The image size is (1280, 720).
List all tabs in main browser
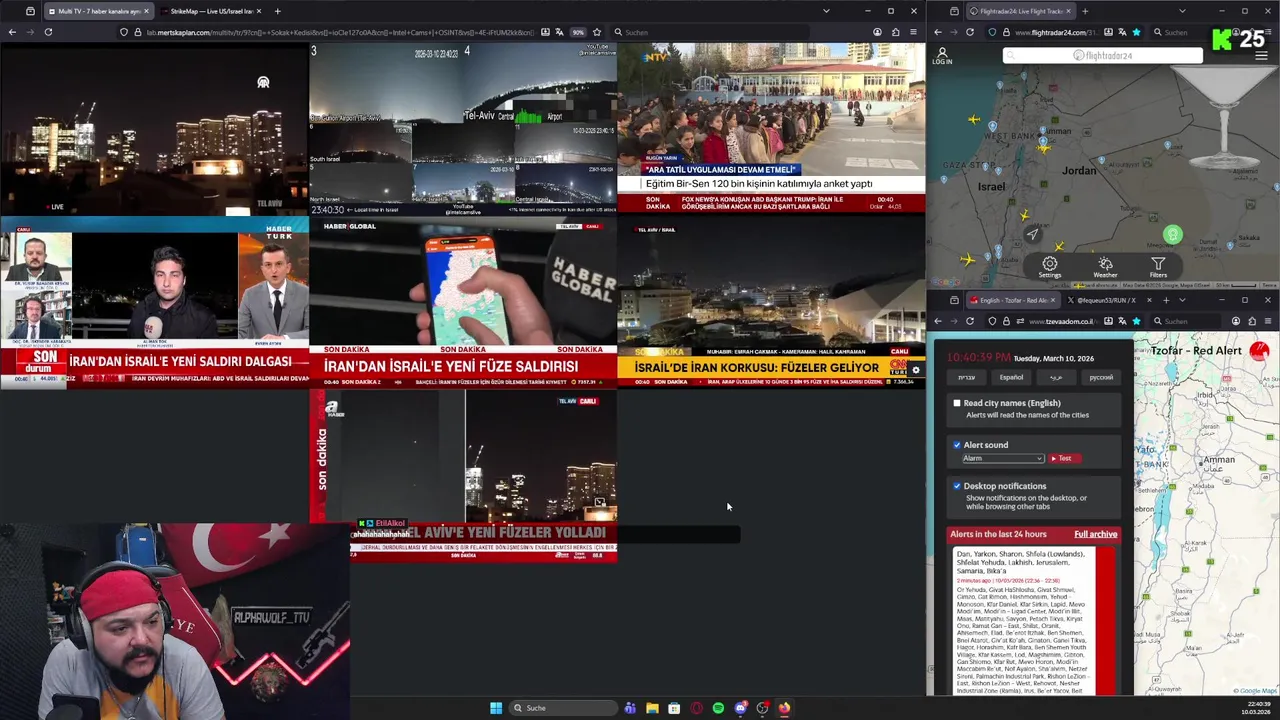point(826,11)
